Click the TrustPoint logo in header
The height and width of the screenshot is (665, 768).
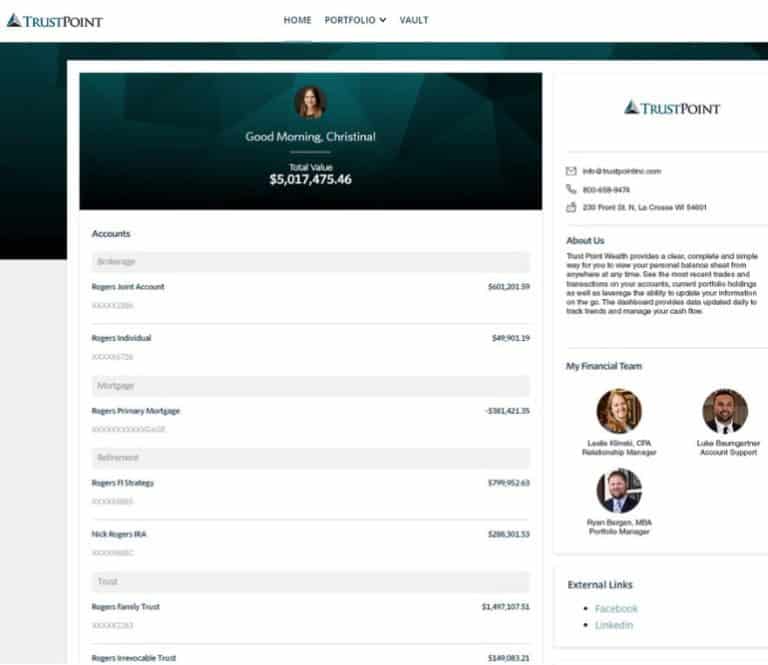(54, 21)
